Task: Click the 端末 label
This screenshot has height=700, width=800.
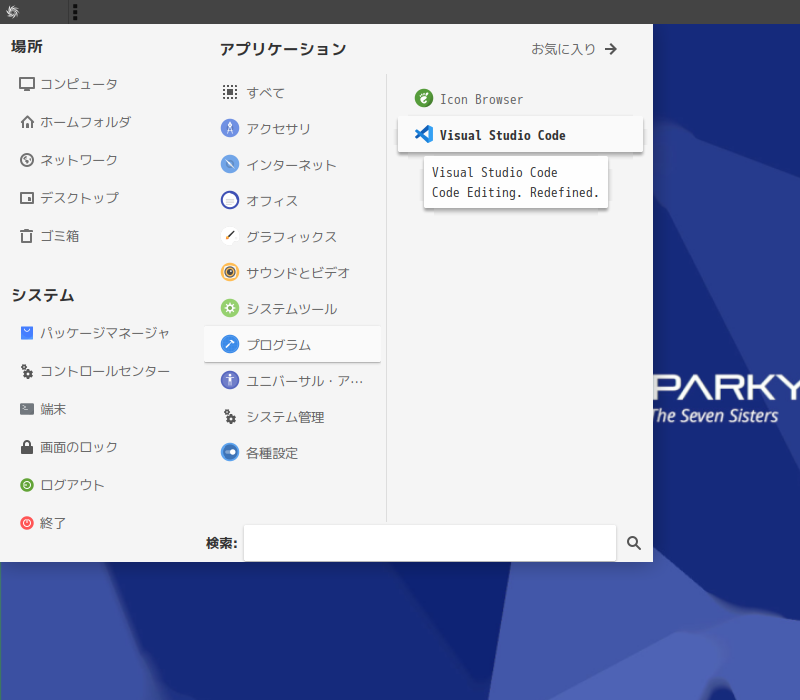Action: coord(53,409)
